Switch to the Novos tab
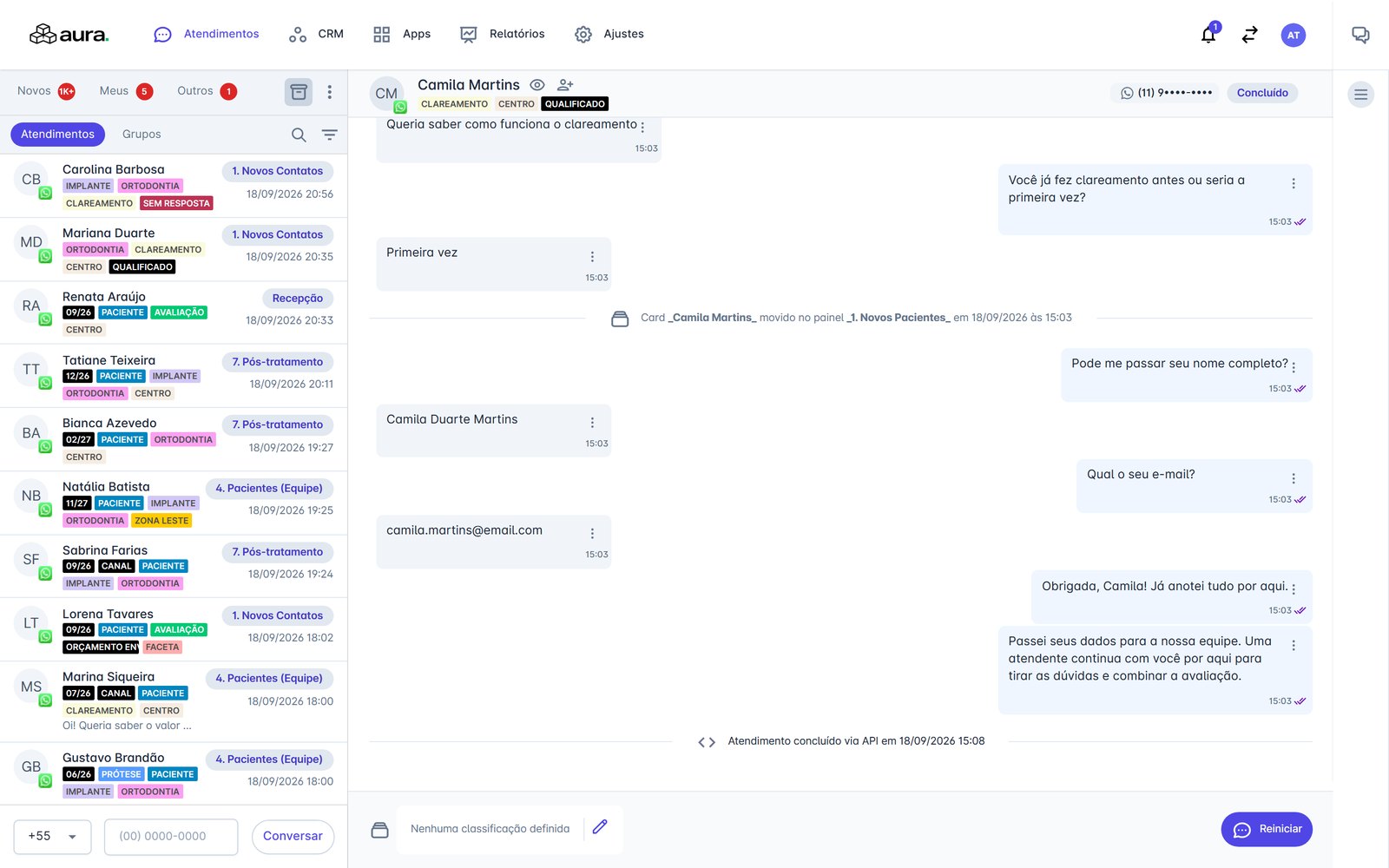 pos(46,91)
